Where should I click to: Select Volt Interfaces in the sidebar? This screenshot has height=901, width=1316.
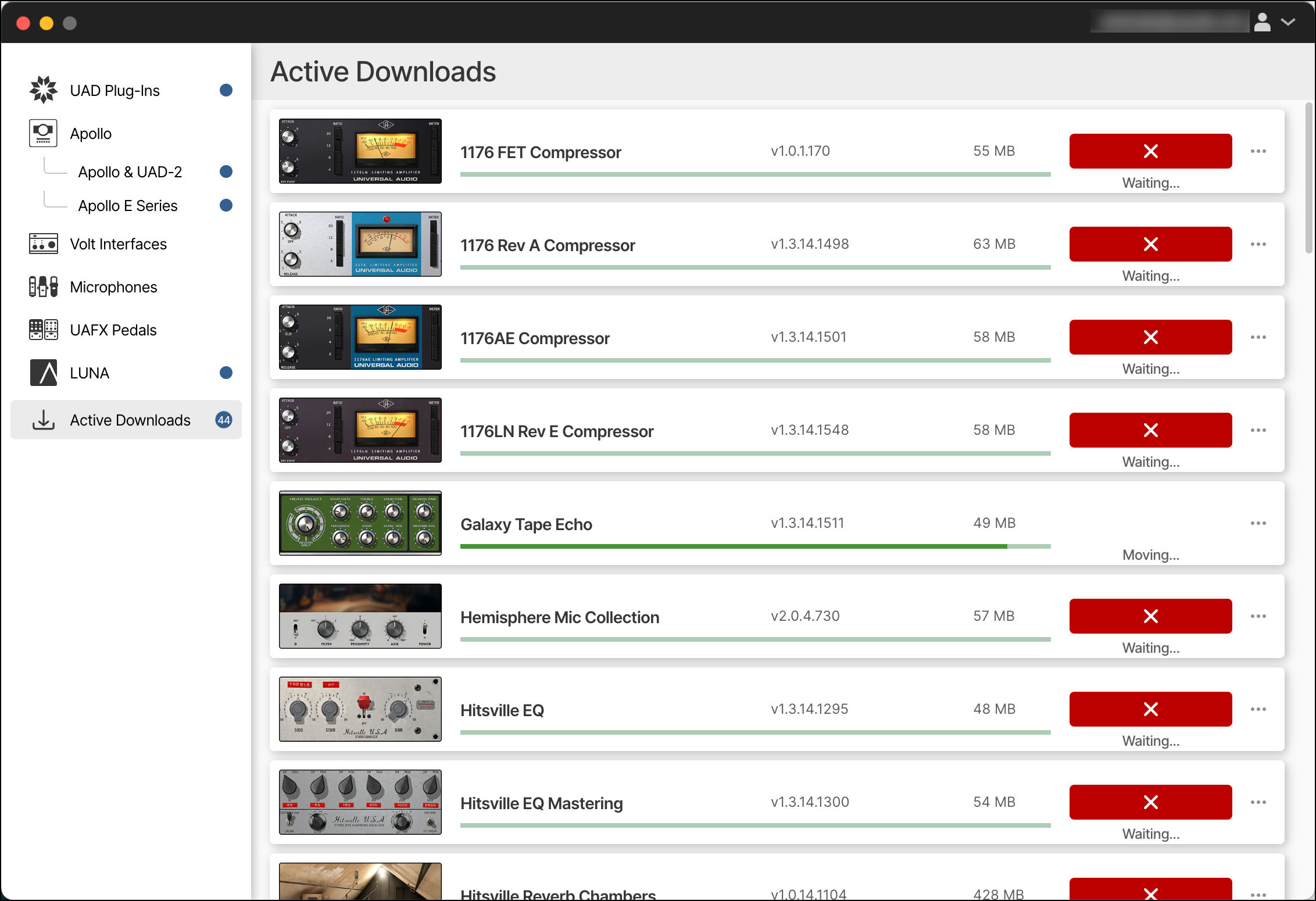click(x=126, y=244)
